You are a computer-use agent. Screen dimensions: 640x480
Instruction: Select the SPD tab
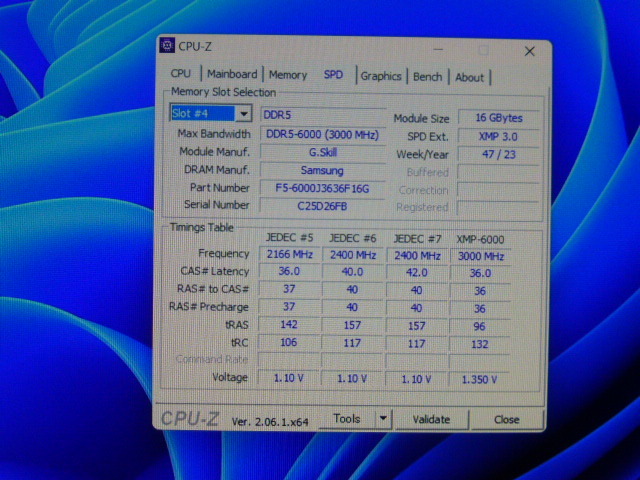pyautogui.click(x=333, y=75)
